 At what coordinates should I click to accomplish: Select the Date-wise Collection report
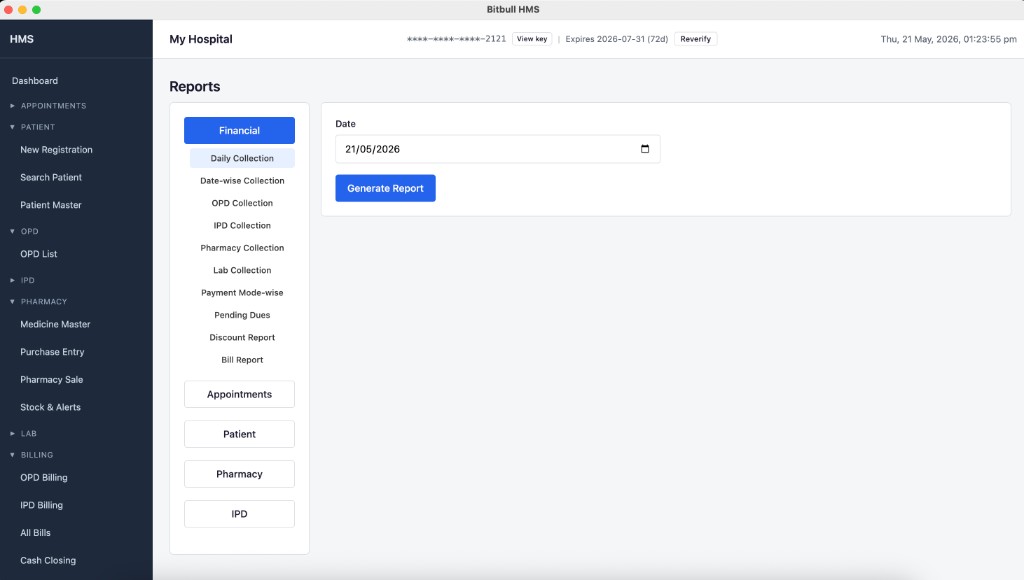[242, 181]
